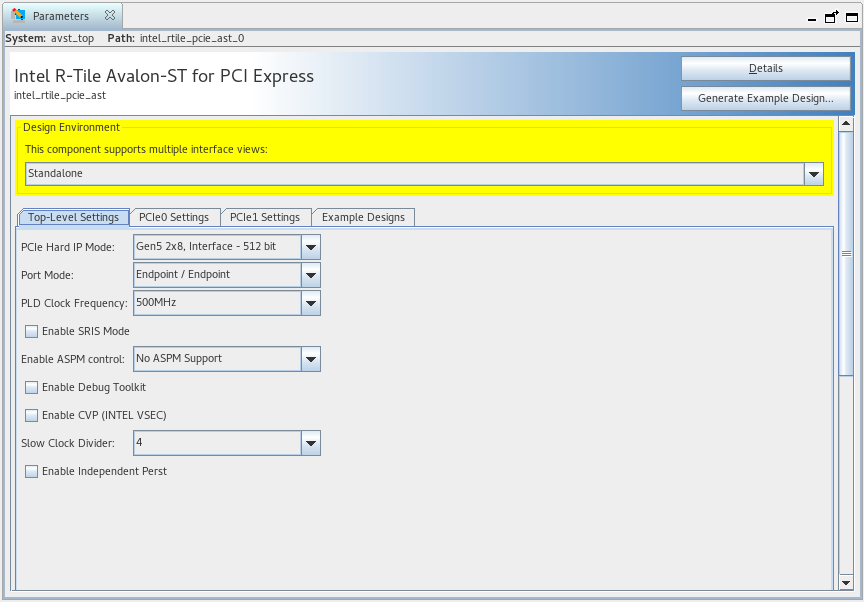Expand the PCIe Hard IP Mode dropdown arrow

click(311, 247)
